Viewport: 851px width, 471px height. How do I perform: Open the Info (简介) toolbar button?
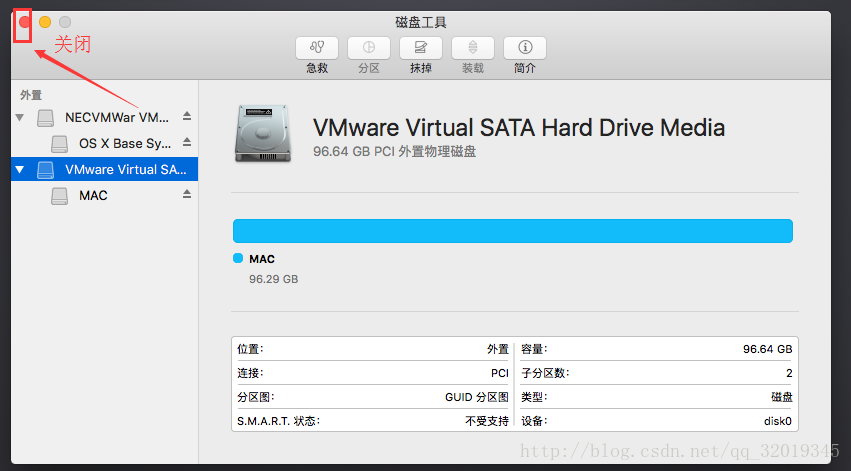525,48
